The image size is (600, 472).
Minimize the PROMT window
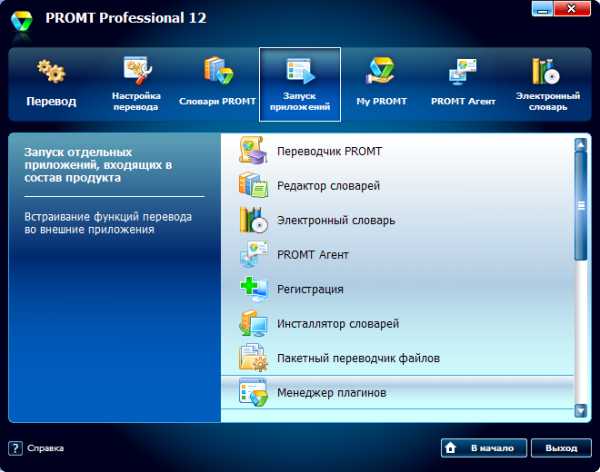(x=542, y=9)
